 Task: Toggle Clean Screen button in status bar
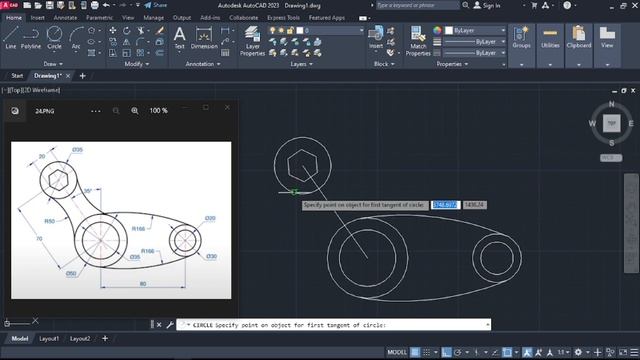(x=623, y=352)
